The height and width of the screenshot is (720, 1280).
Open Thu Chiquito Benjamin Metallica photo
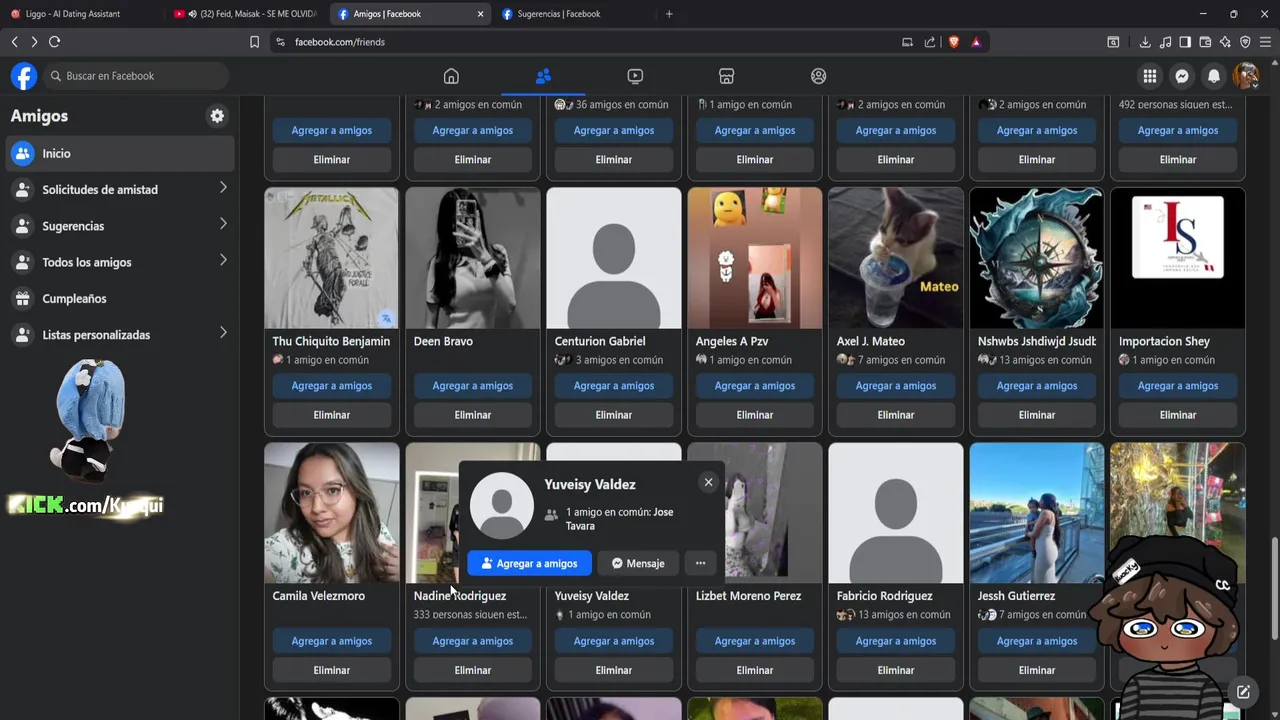(x=331, y=258)
